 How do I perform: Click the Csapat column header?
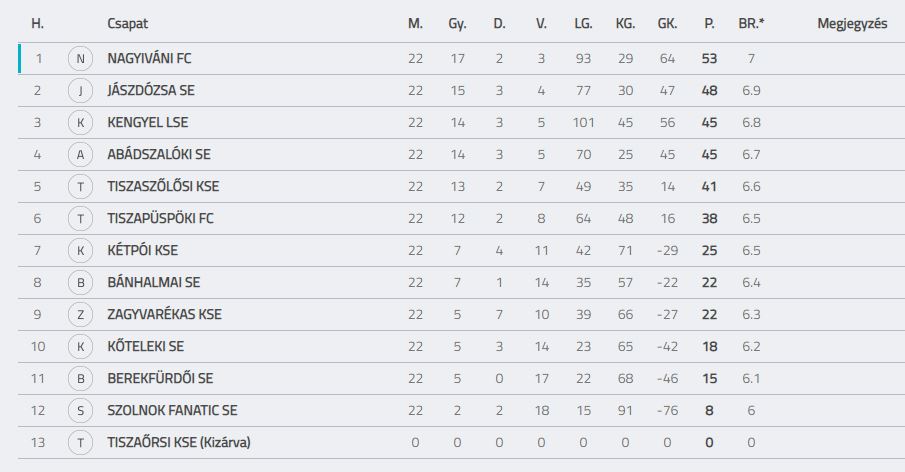tap(128, 24)
